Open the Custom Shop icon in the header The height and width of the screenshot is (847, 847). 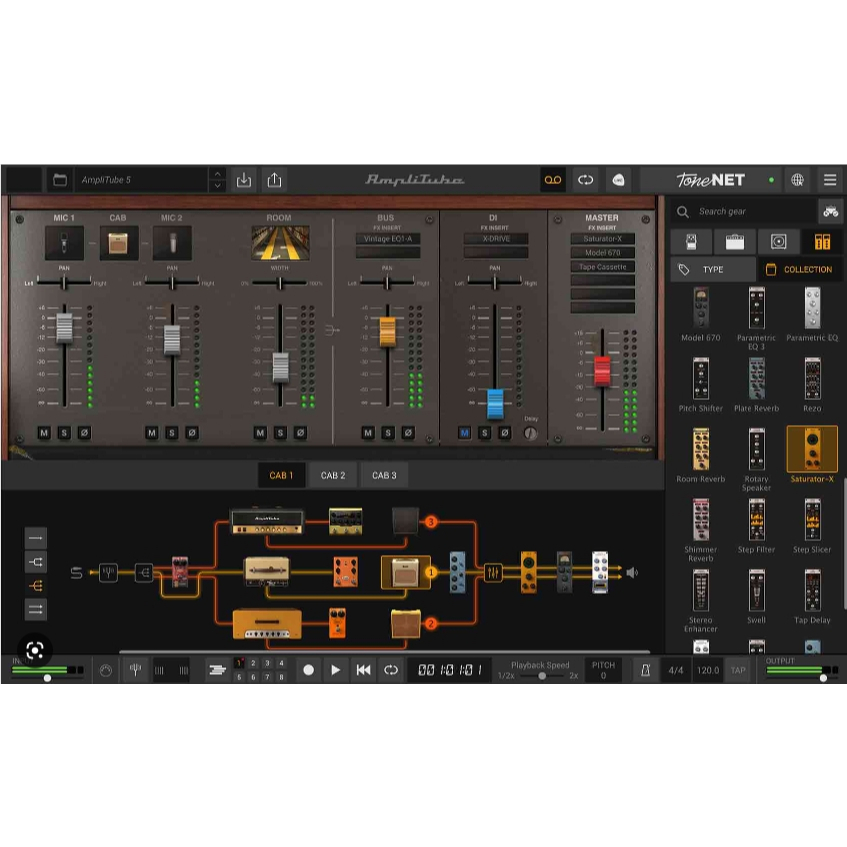619,180
